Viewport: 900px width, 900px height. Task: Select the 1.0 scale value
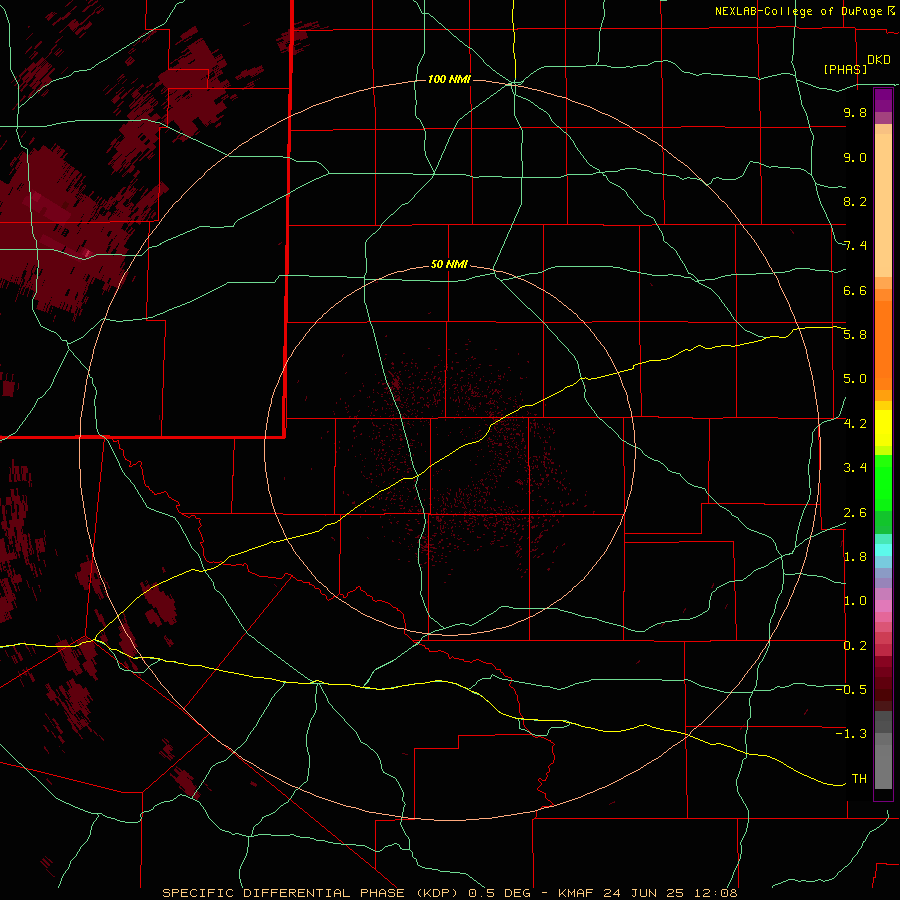tap(855, 601)
